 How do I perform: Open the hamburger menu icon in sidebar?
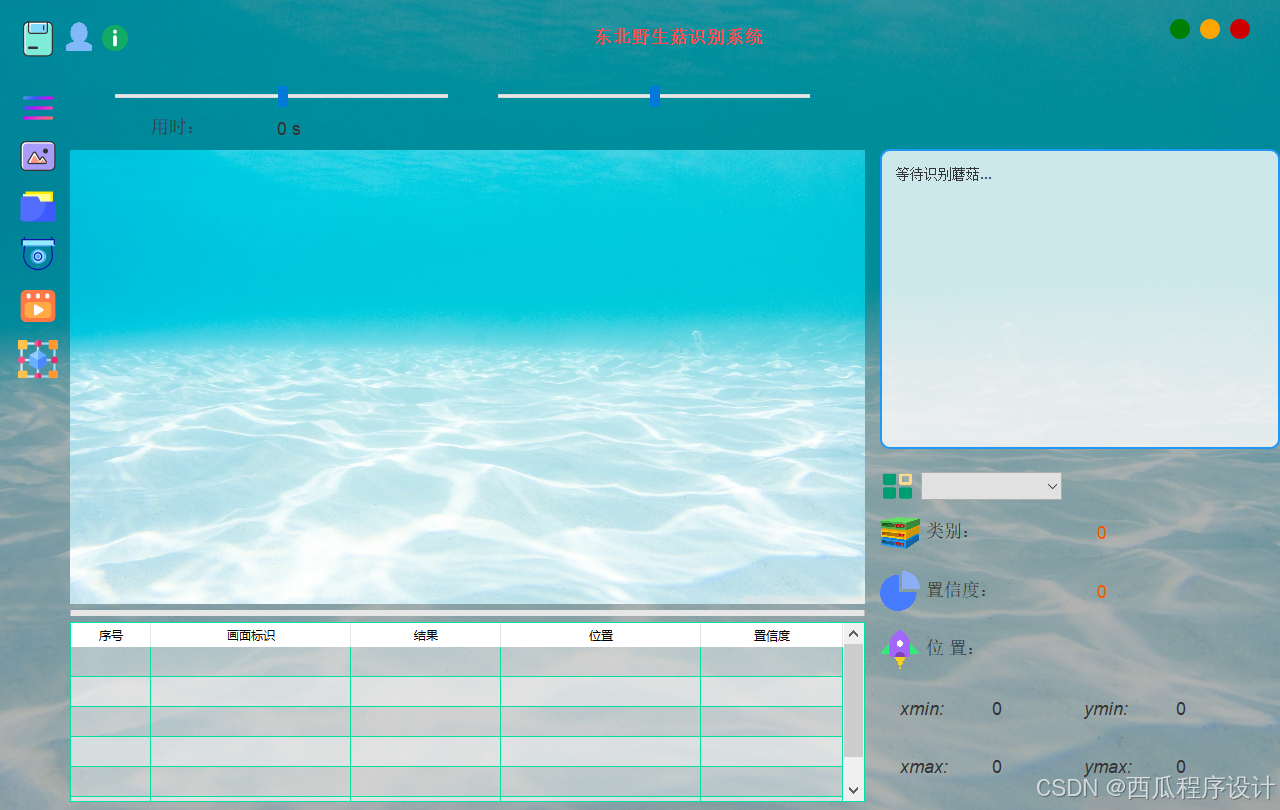coord(38,108)
